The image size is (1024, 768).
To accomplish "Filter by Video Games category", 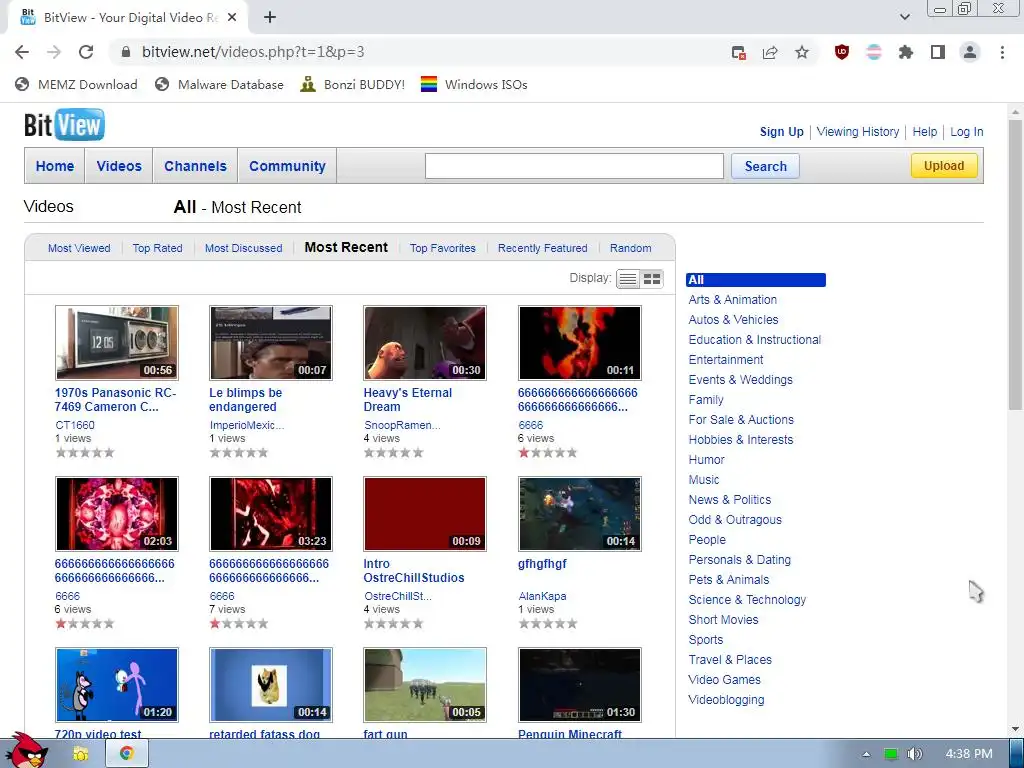I will pos(724,680).
